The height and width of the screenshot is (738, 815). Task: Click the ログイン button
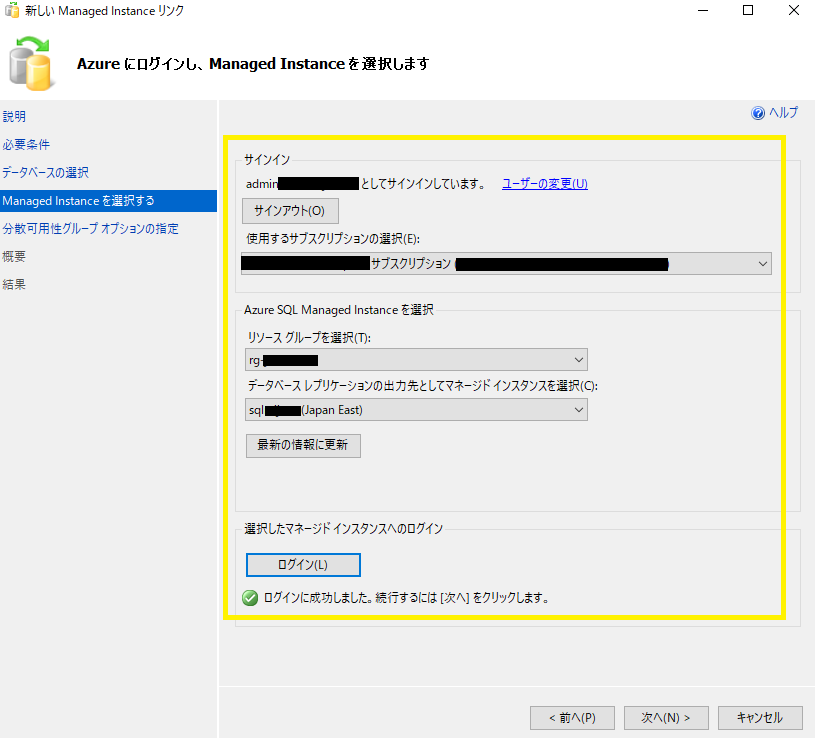point(303,564)
